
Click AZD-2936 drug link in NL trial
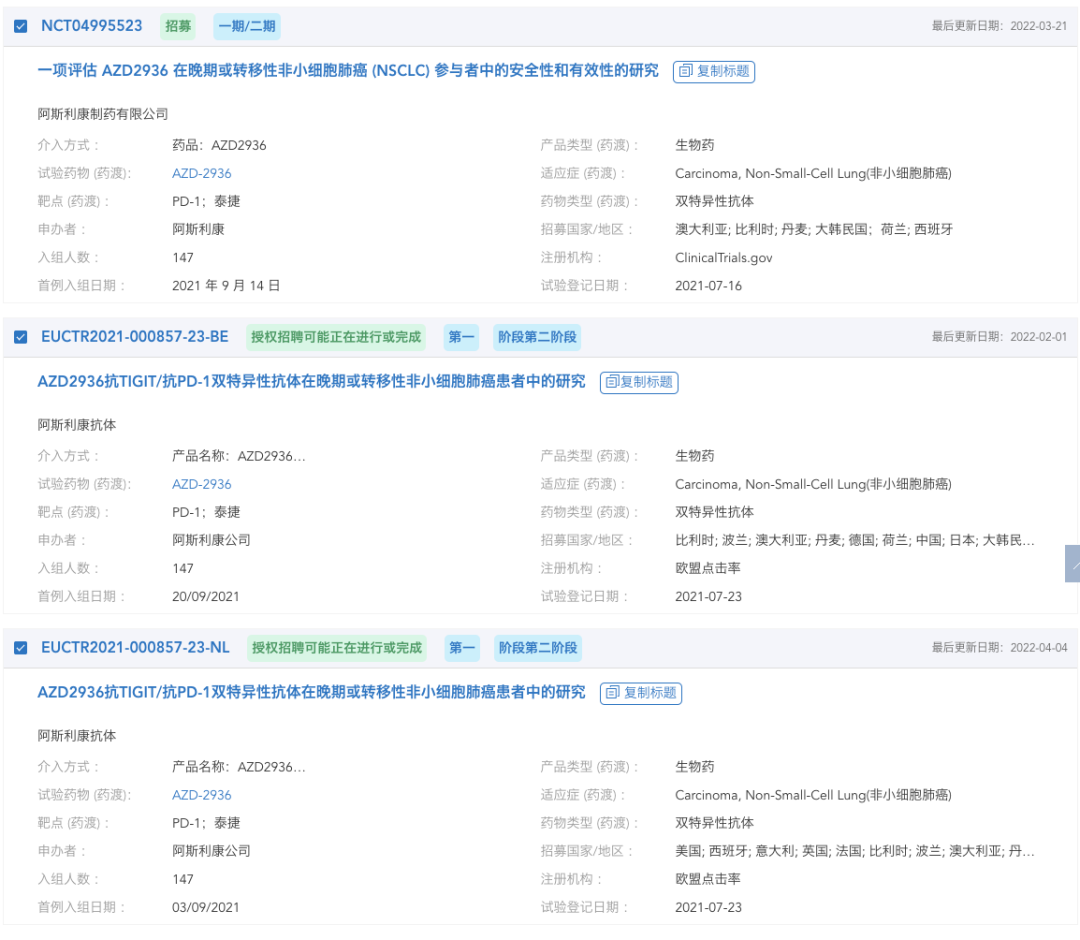[x=202, y=795]
